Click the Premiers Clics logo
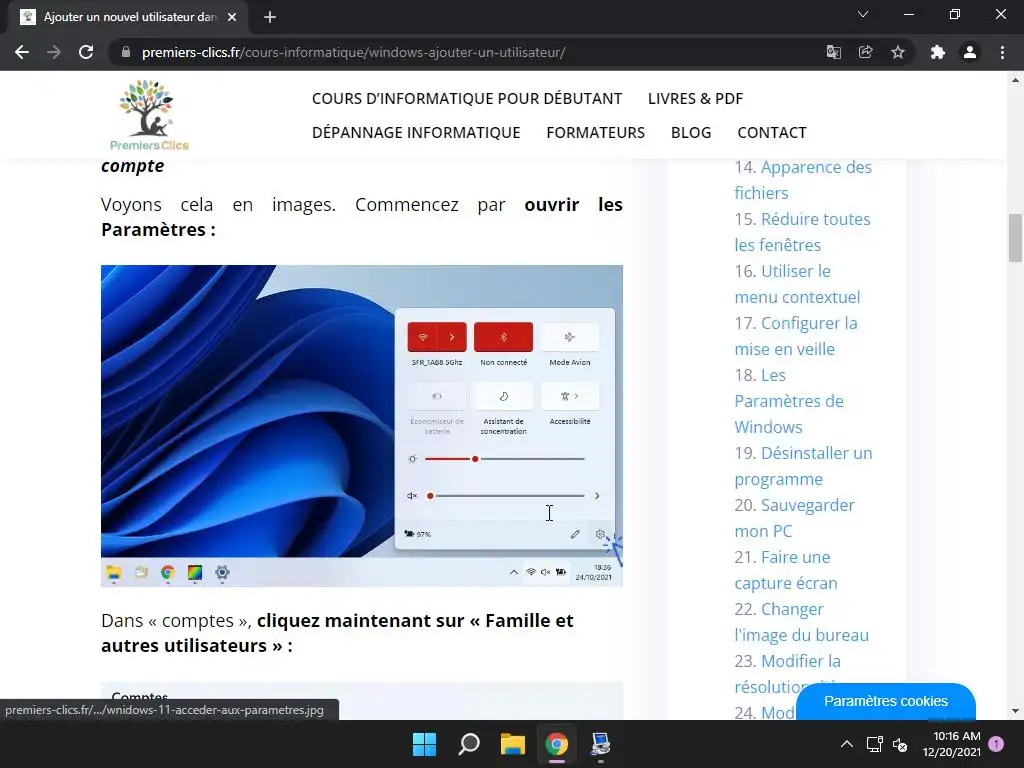The height and width of the screenshot is (768, 1024). click(x=149, y=115)
